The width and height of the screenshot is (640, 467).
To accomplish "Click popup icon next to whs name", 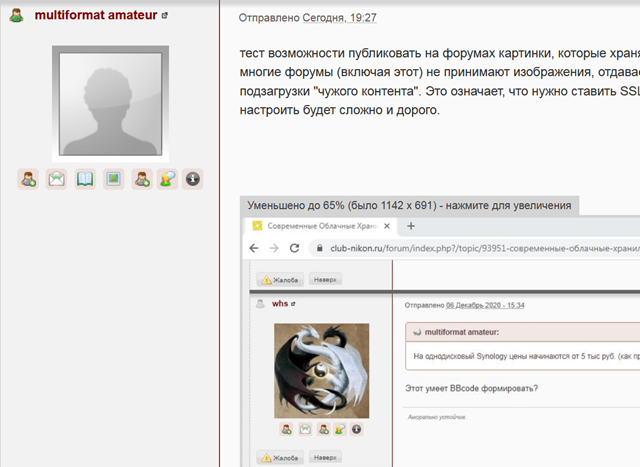I will pyautogui.click(x=293, y=304).
